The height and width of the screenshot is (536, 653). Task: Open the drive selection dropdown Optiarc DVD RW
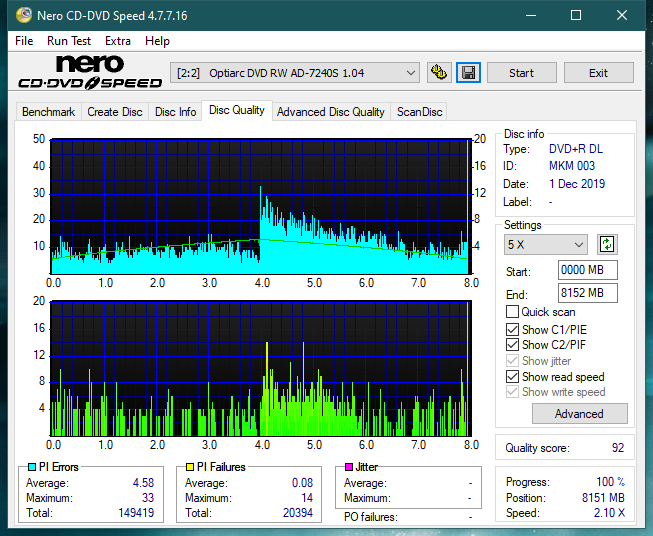[x=294, y=73]
